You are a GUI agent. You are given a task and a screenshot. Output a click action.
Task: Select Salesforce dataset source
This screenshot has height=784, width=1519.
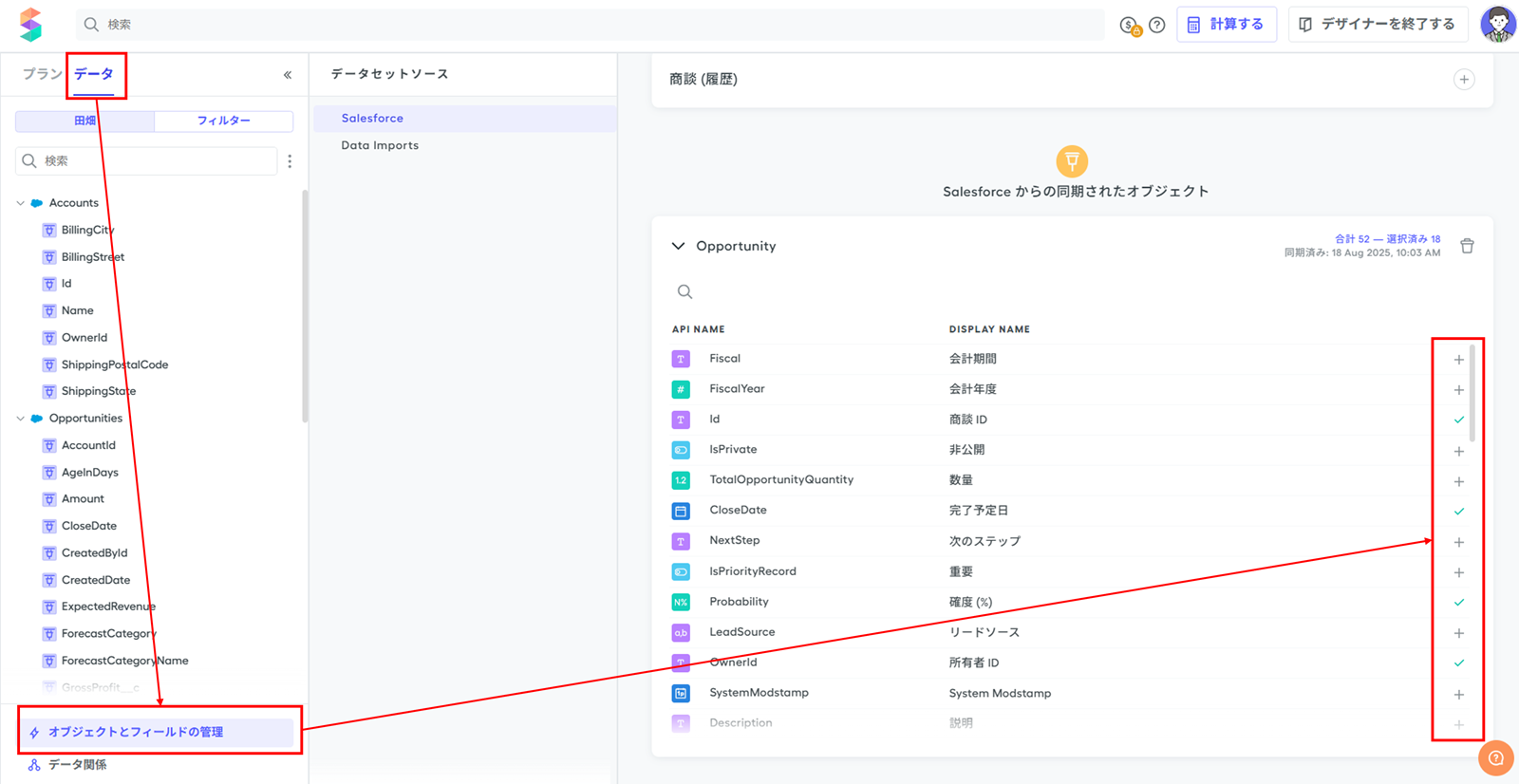[x=464, y=119]
